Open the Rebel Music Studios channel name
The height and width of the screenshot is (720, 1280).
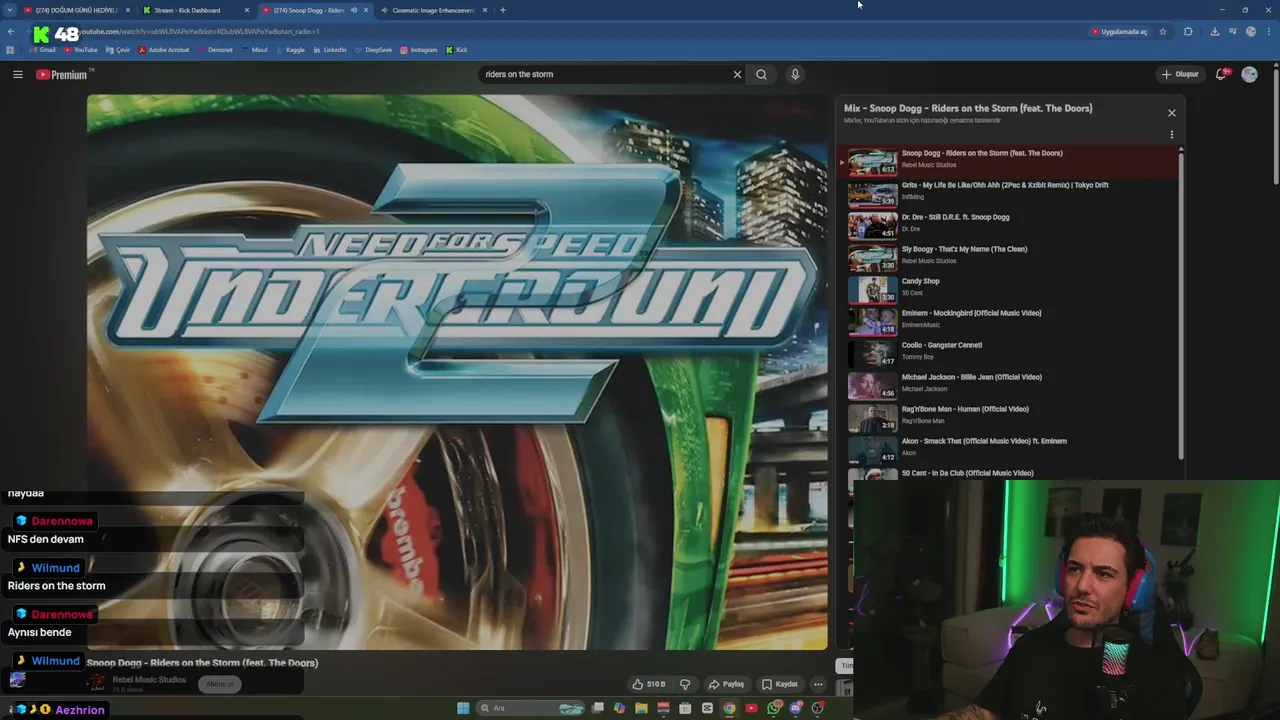(149, 680)
